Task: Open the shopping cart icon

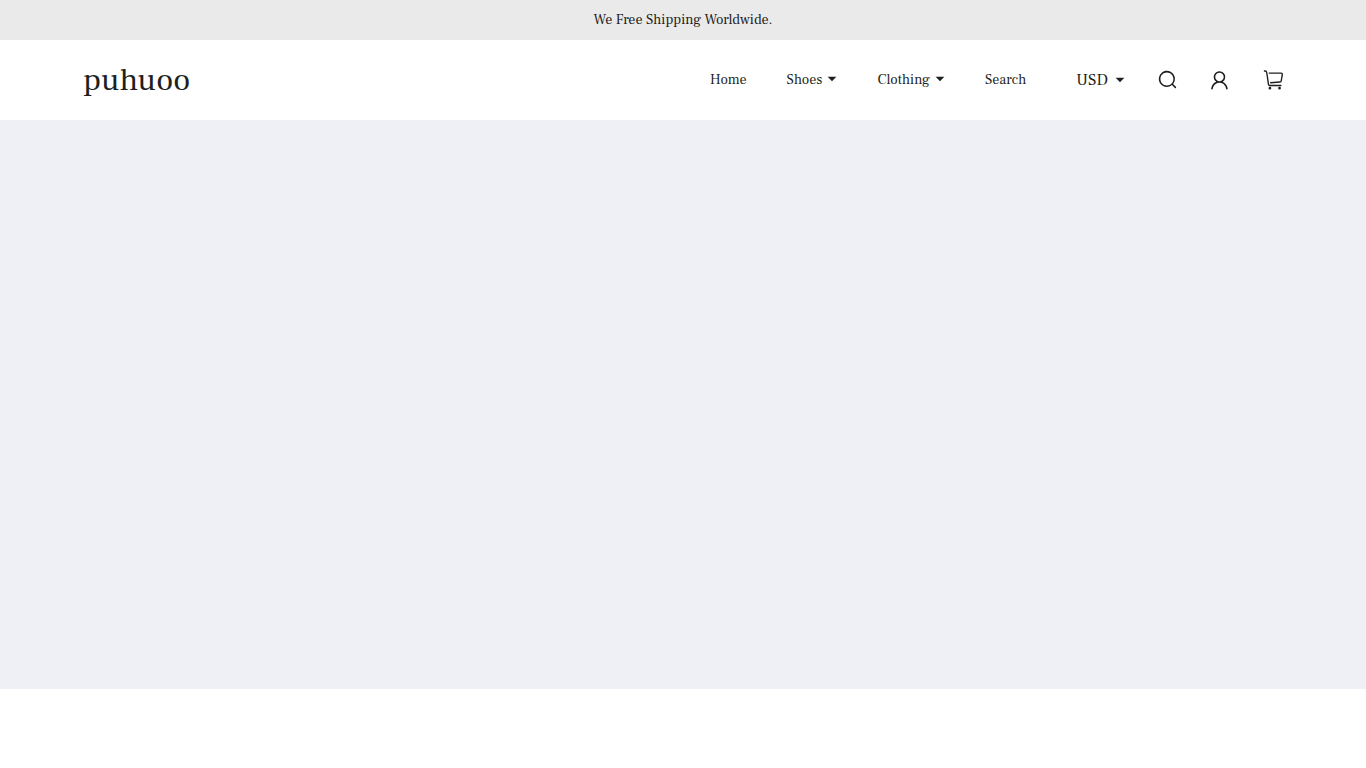Action: click(x=1273, y=80)
